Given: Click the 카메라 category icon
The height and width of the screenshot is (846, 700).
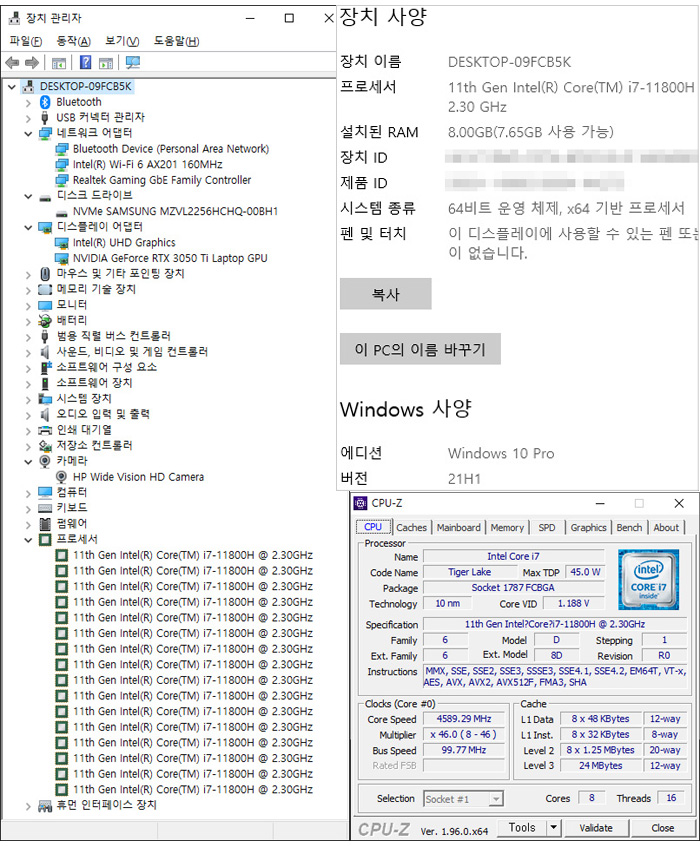Looking at the screenshot, I should point(45,462).
